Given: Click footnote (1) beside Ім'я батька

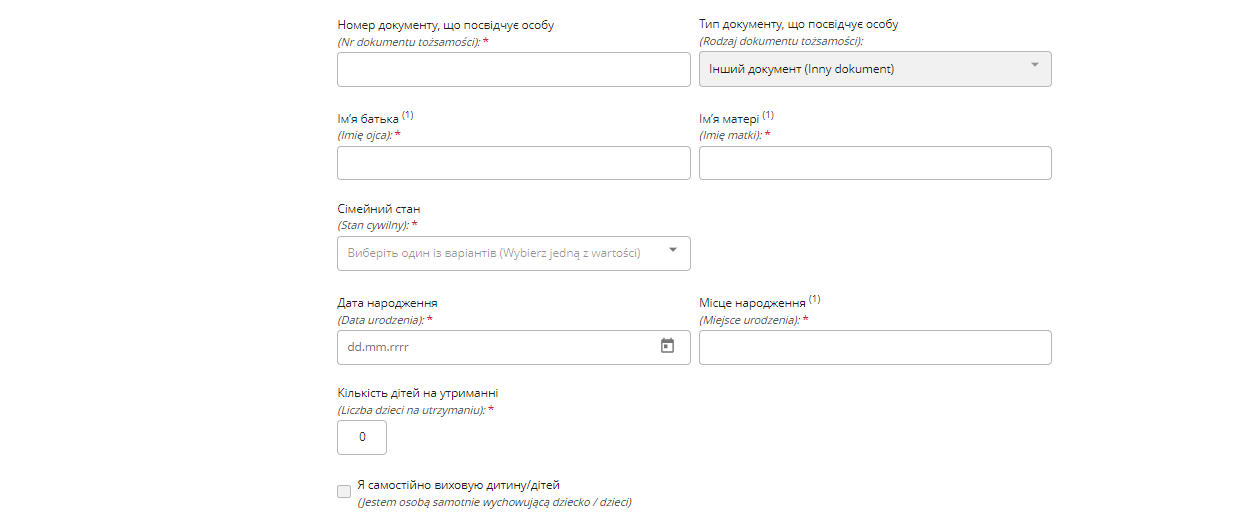Looking at the screenshot, I should pos(408,115).
